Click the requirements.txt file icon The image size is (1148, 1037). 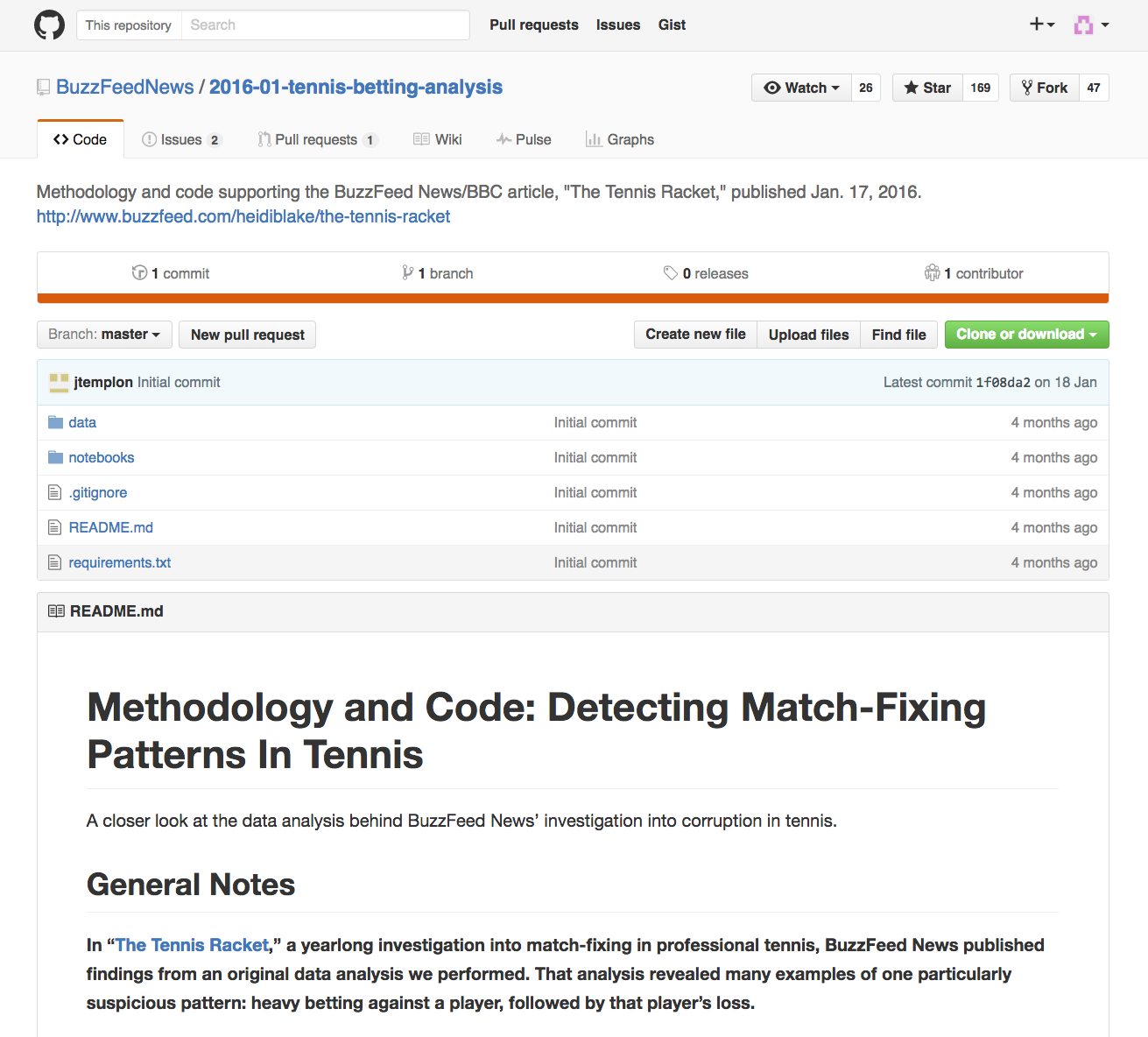coord(55,563)
